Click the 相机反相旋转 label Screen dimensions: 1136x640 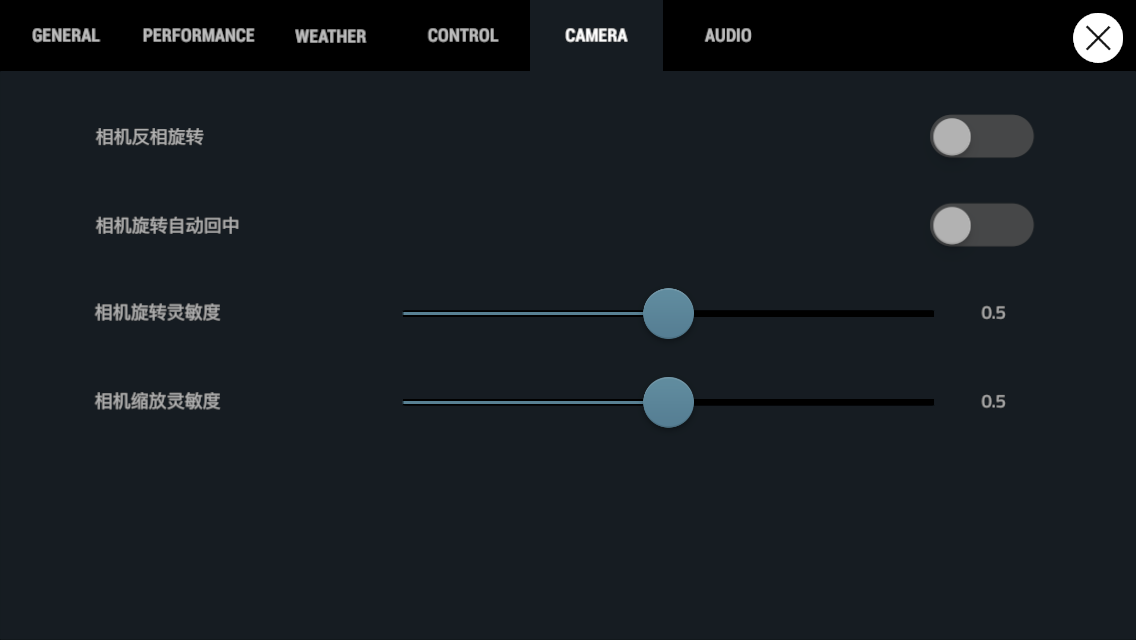pos(149,137)
